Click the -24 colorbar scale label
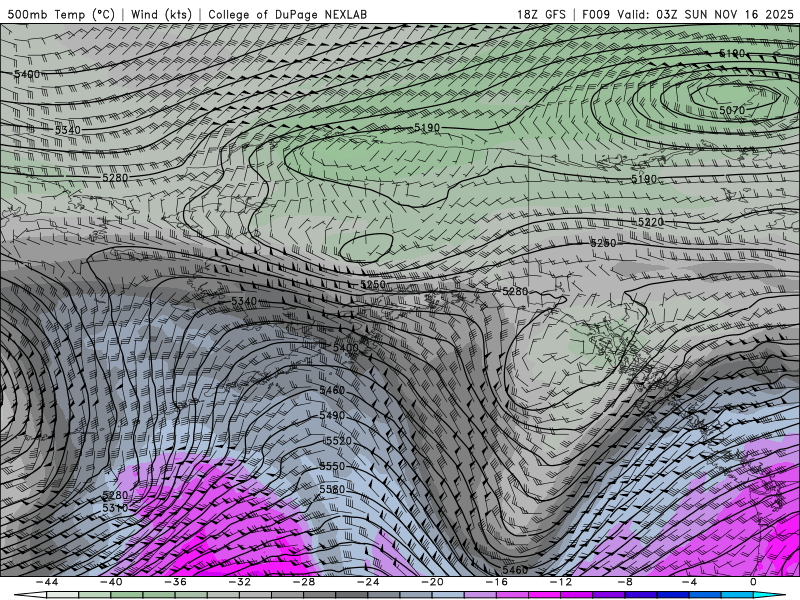The height and width of the screenshot is (600, 800). click(368, 582)
